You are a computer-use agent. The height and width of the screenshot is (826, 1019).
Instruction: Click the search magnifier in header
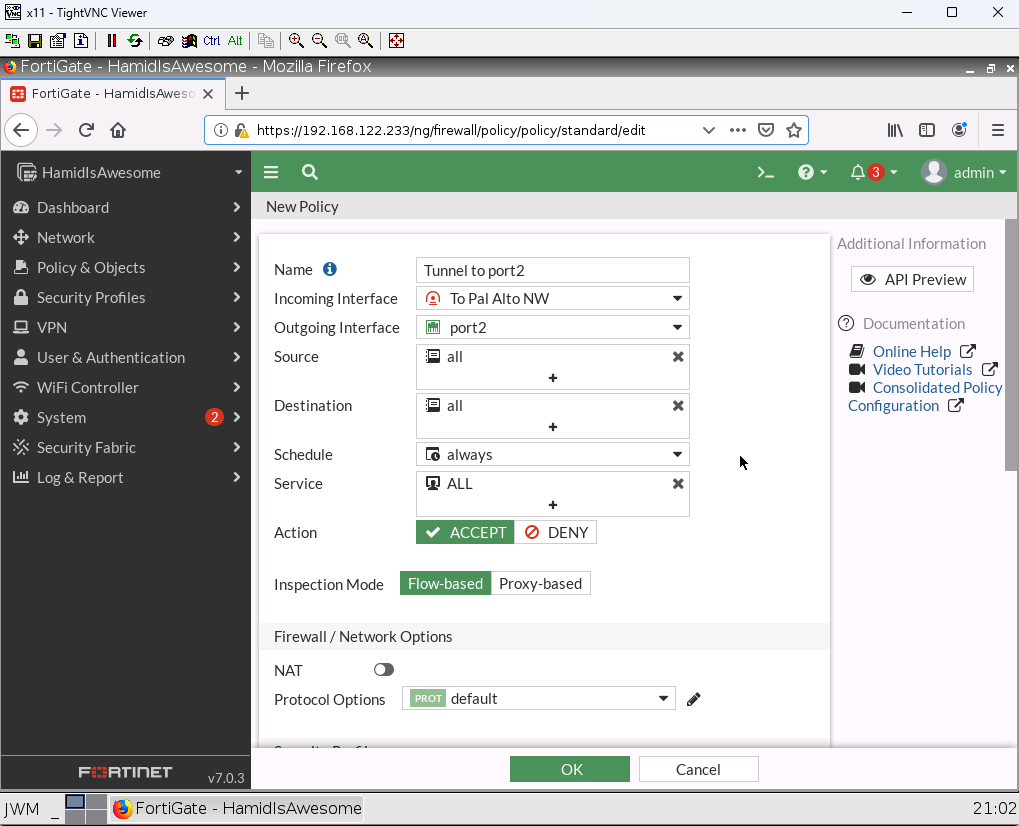tap(310, 172)
